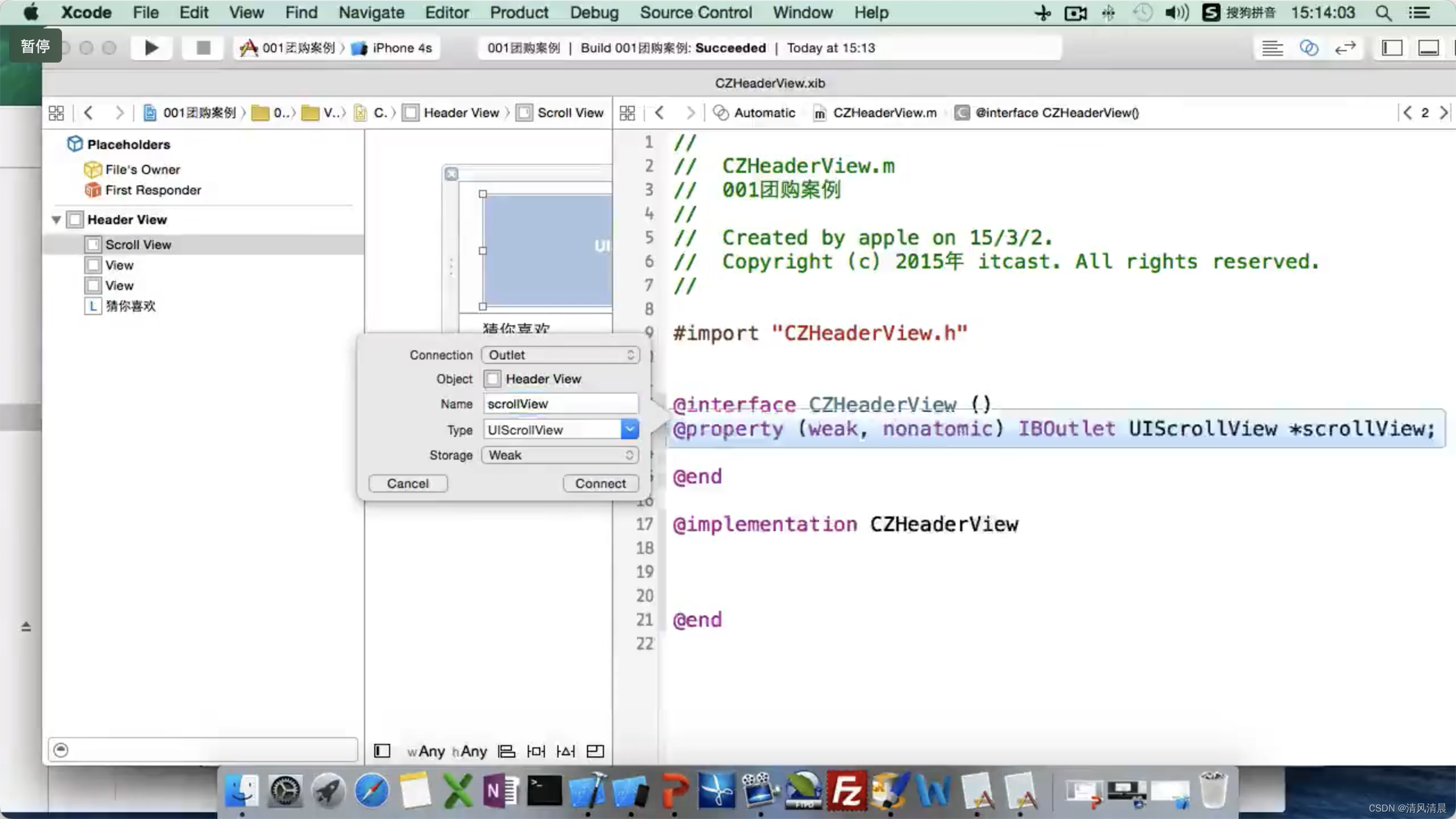
Task: Open the Version editor icon
Action: (1345, 48)
